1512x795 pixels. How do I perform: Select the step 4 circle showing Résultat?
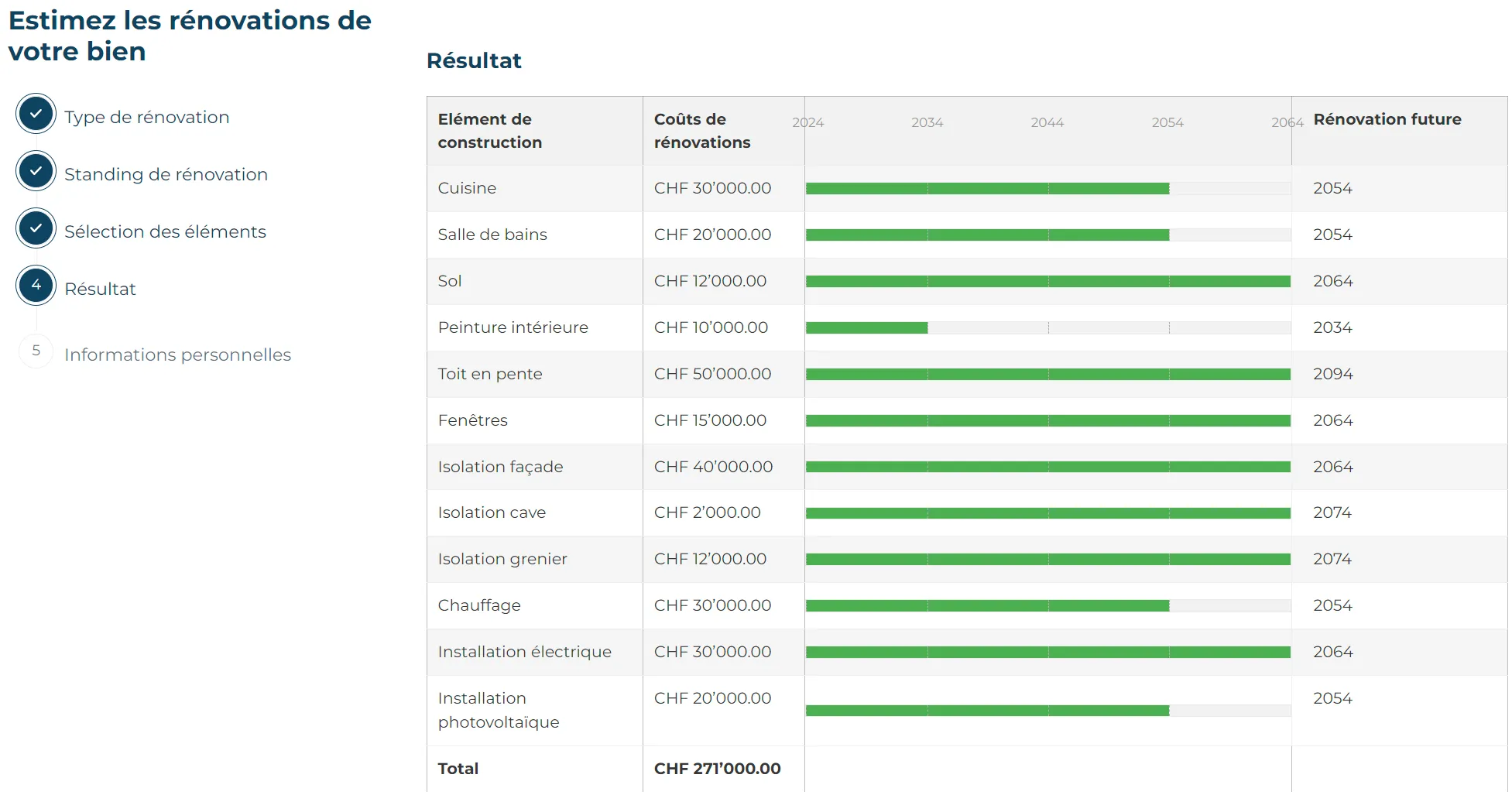point(35,286)
